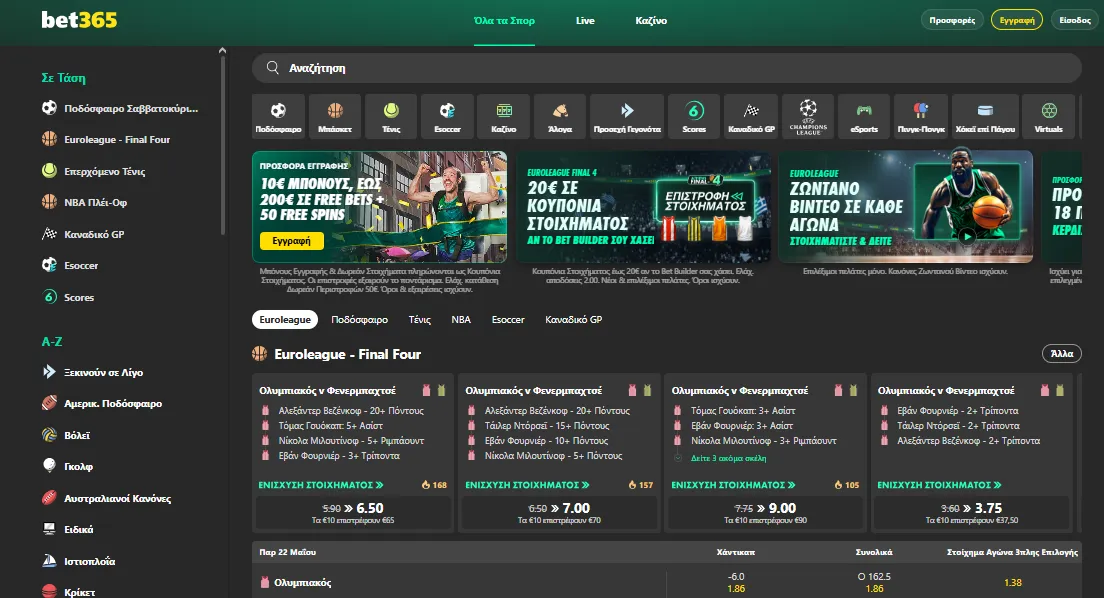This screenshot has width=1104, height=598.
Task: Open the Τένις tennis ball tile
Action: click(x=391, y=116)
